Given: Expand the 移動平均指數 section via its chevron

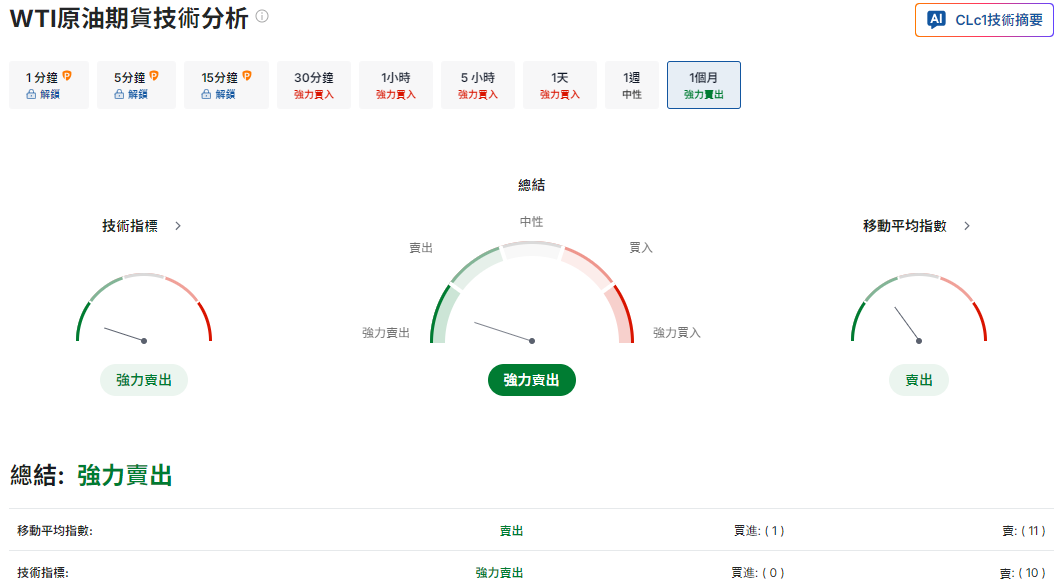Looking at the screenshot, I should coord(965,226).
